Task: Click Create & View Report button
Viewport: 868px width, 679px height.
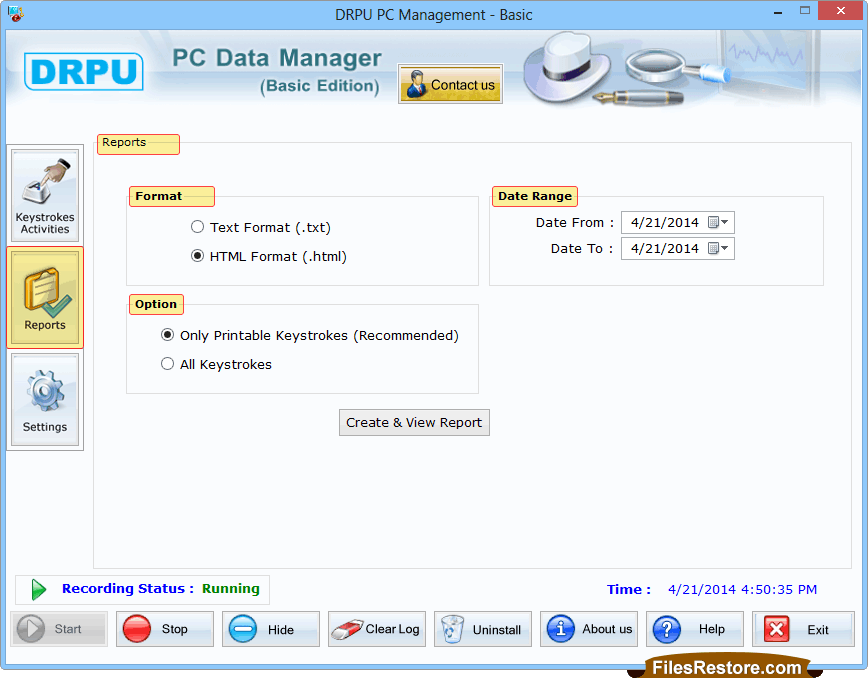Action: 414,422
